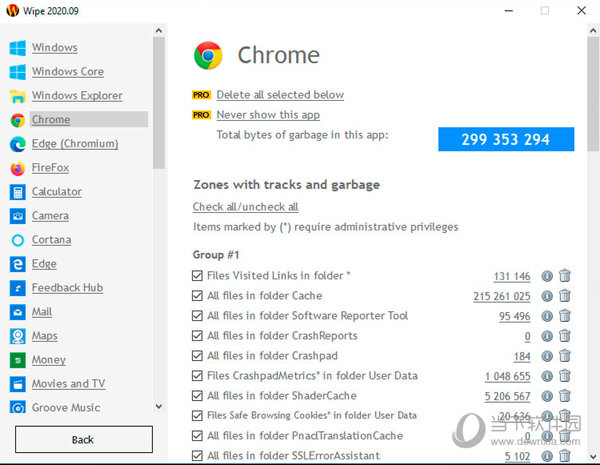600x465 pixels.
Task: Select Movies and TV in app list
Action: pyautogui.click(x=68, y=384)
